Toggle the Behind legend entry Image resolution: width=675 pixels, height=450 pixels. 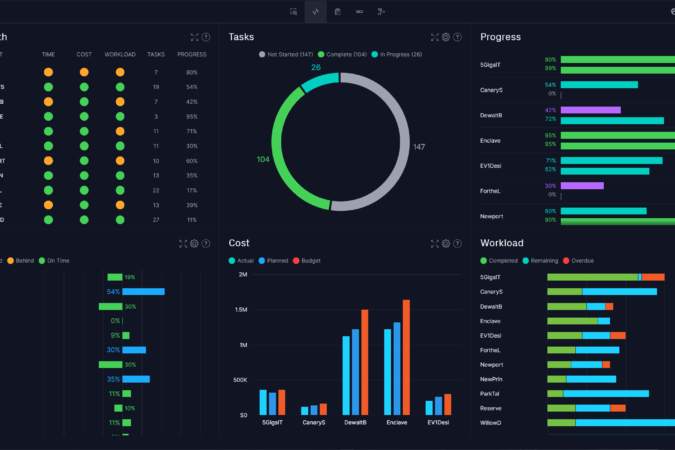[x=21, y=261]
